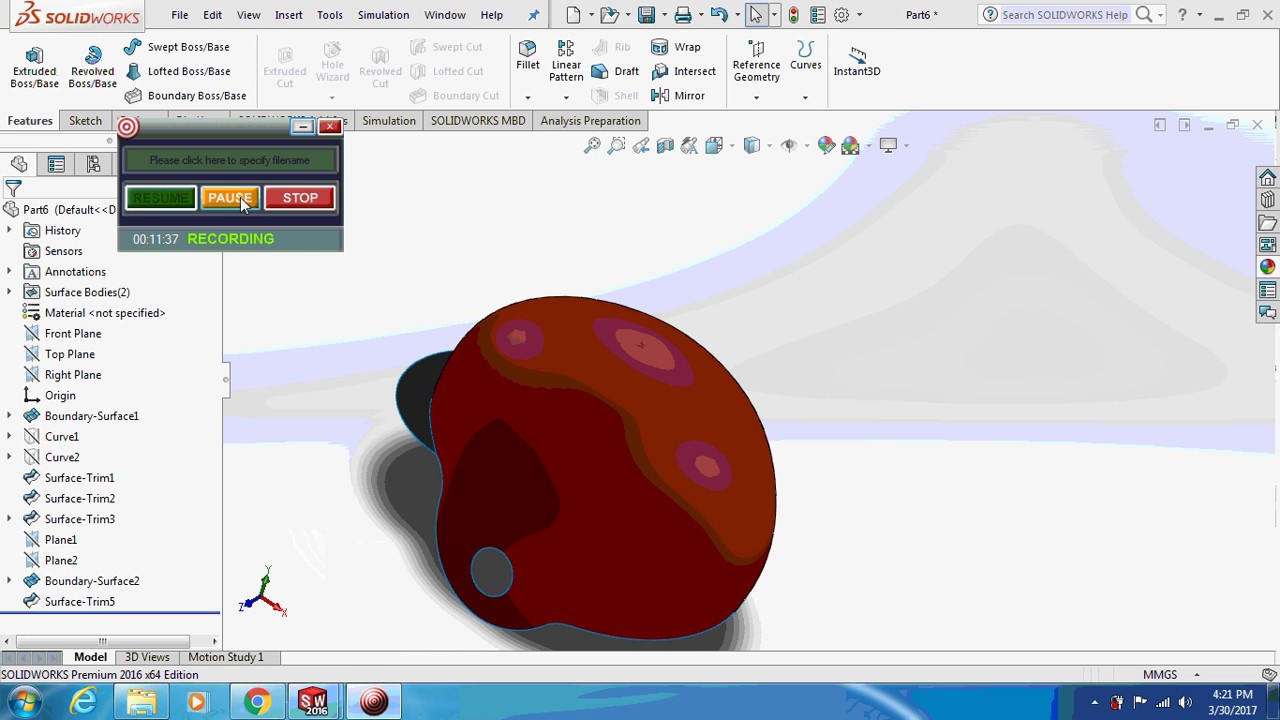
Task: Switch to the SOLIDWORKS MBD tab
Action: 478,121
